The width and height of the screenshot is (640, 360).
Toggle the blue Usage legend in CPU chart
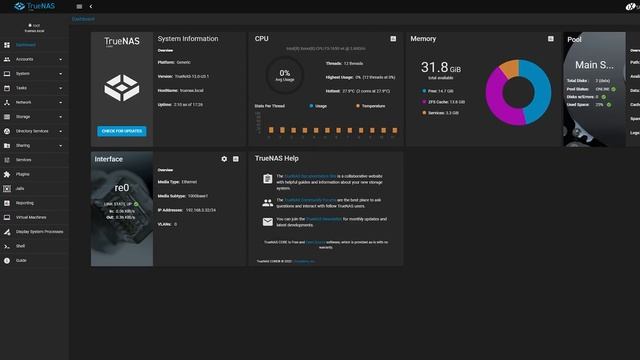[x=318, y=106]
